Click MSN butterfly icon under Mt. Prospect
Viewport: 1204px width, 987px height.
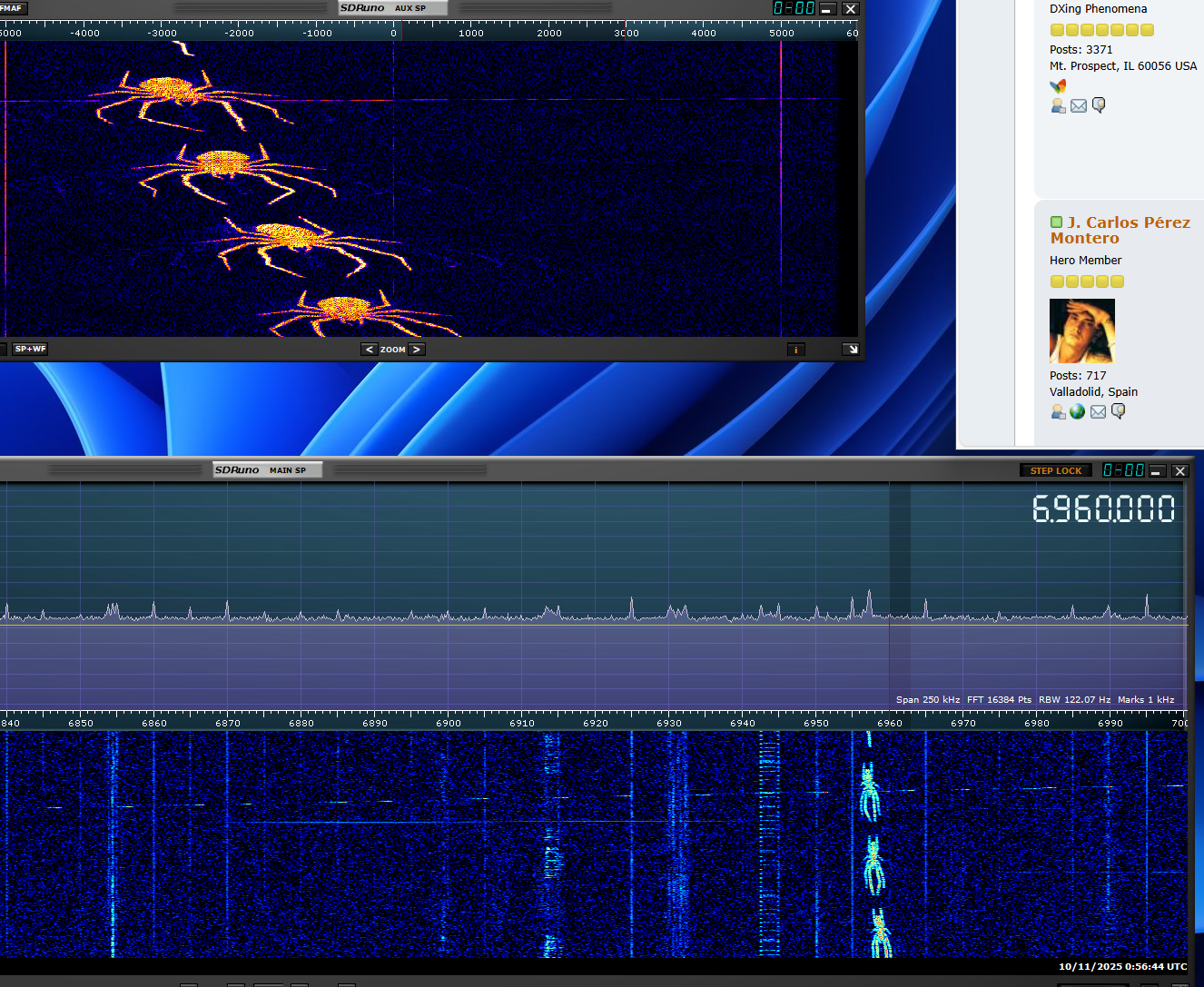pos(1058,86)
